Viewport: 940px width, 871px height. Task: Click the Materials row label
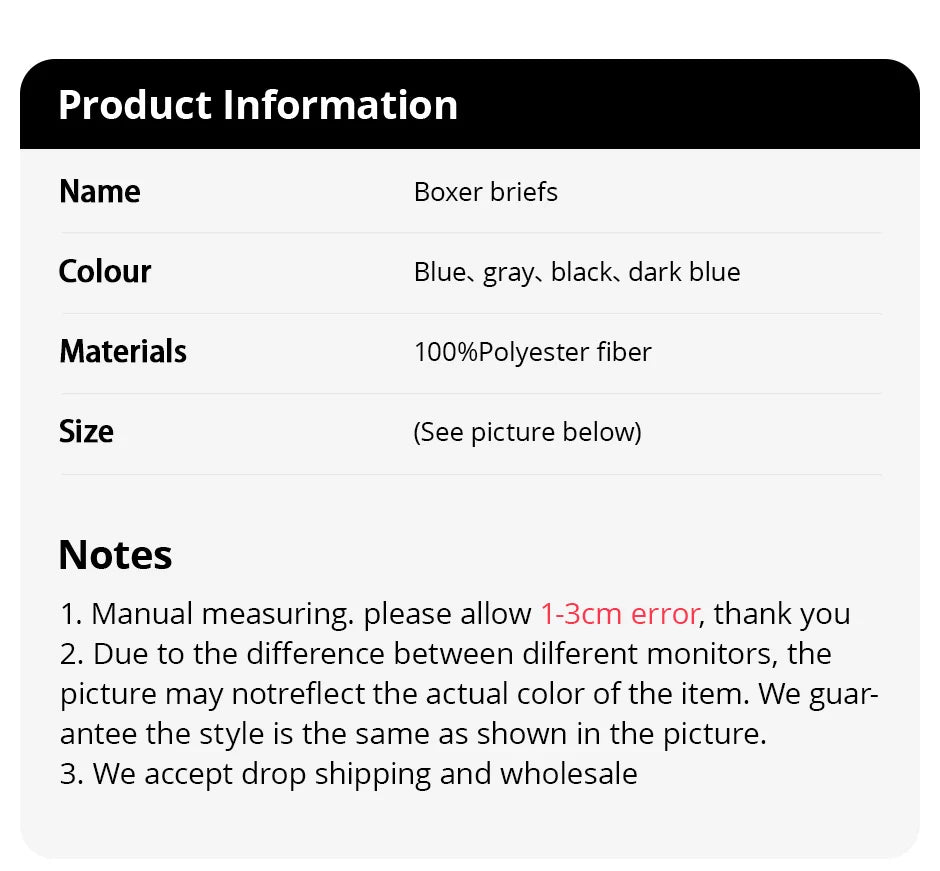pos(123,351)
